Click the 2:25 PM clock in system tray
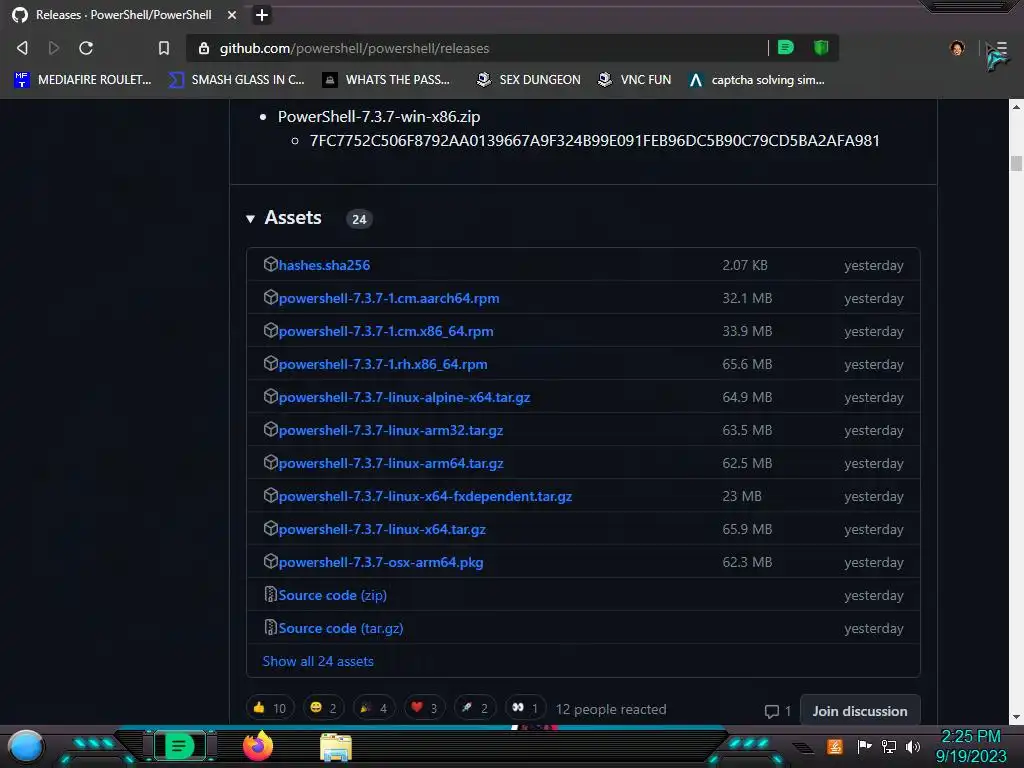The height and width of the screenshot is (768, 1024). point(971,737)
